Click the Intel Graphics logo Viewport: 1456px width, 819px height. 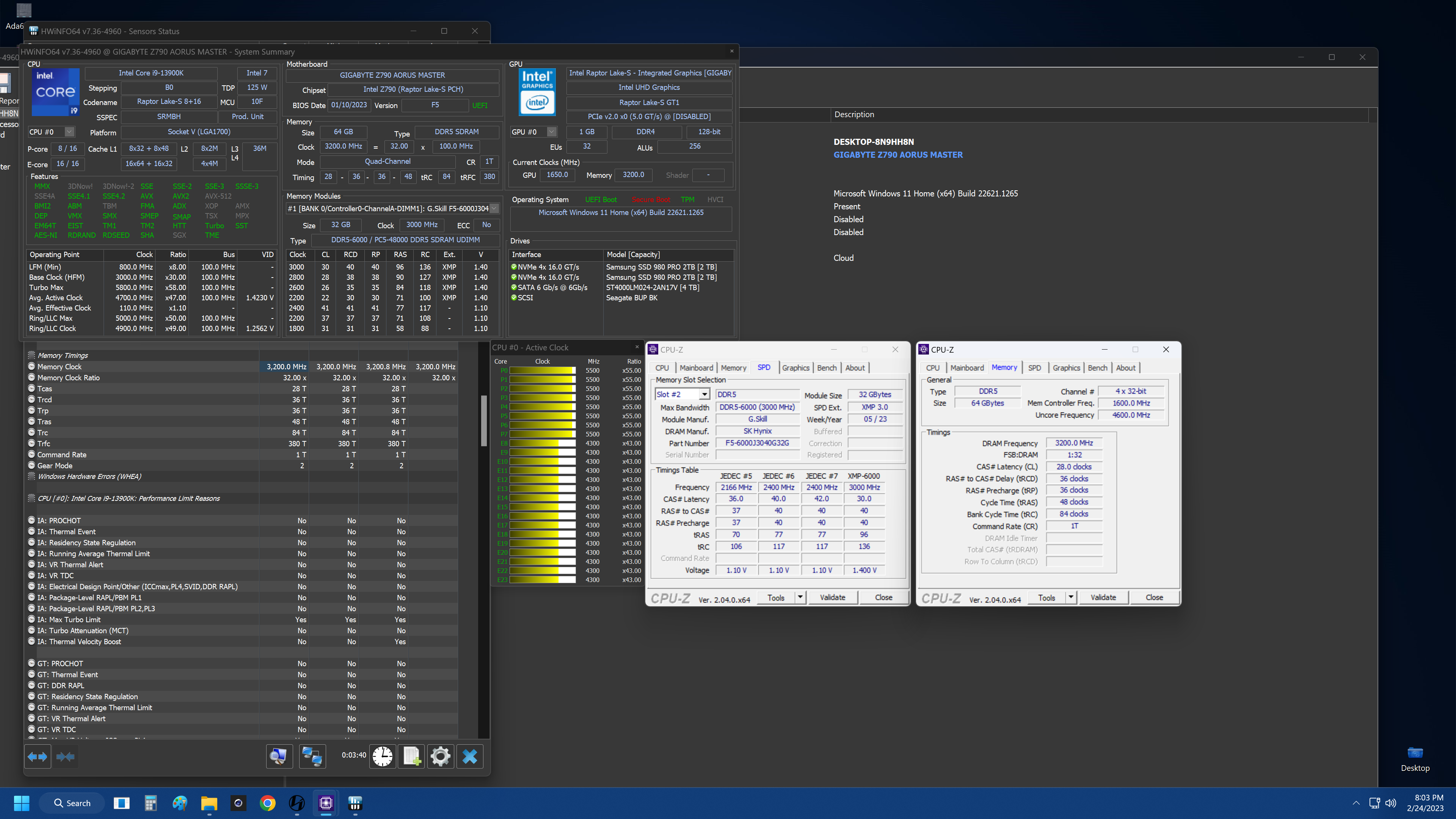pos(537,92)
